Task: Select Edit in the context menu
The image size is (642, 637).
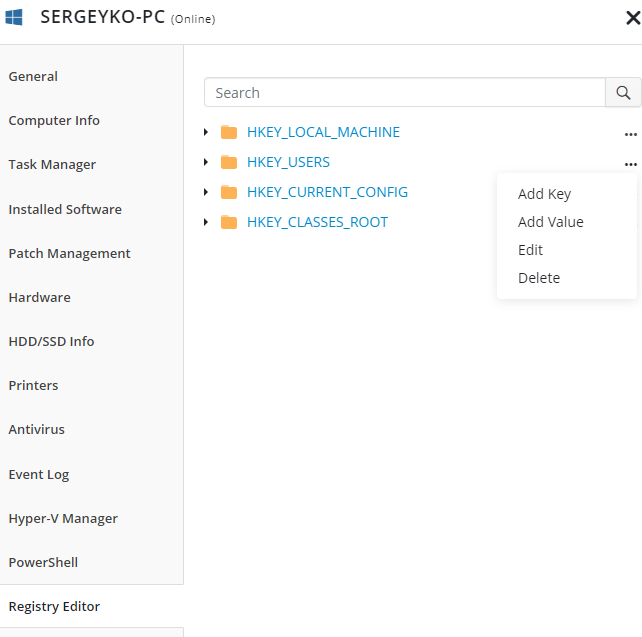Action: click(530, 250)
